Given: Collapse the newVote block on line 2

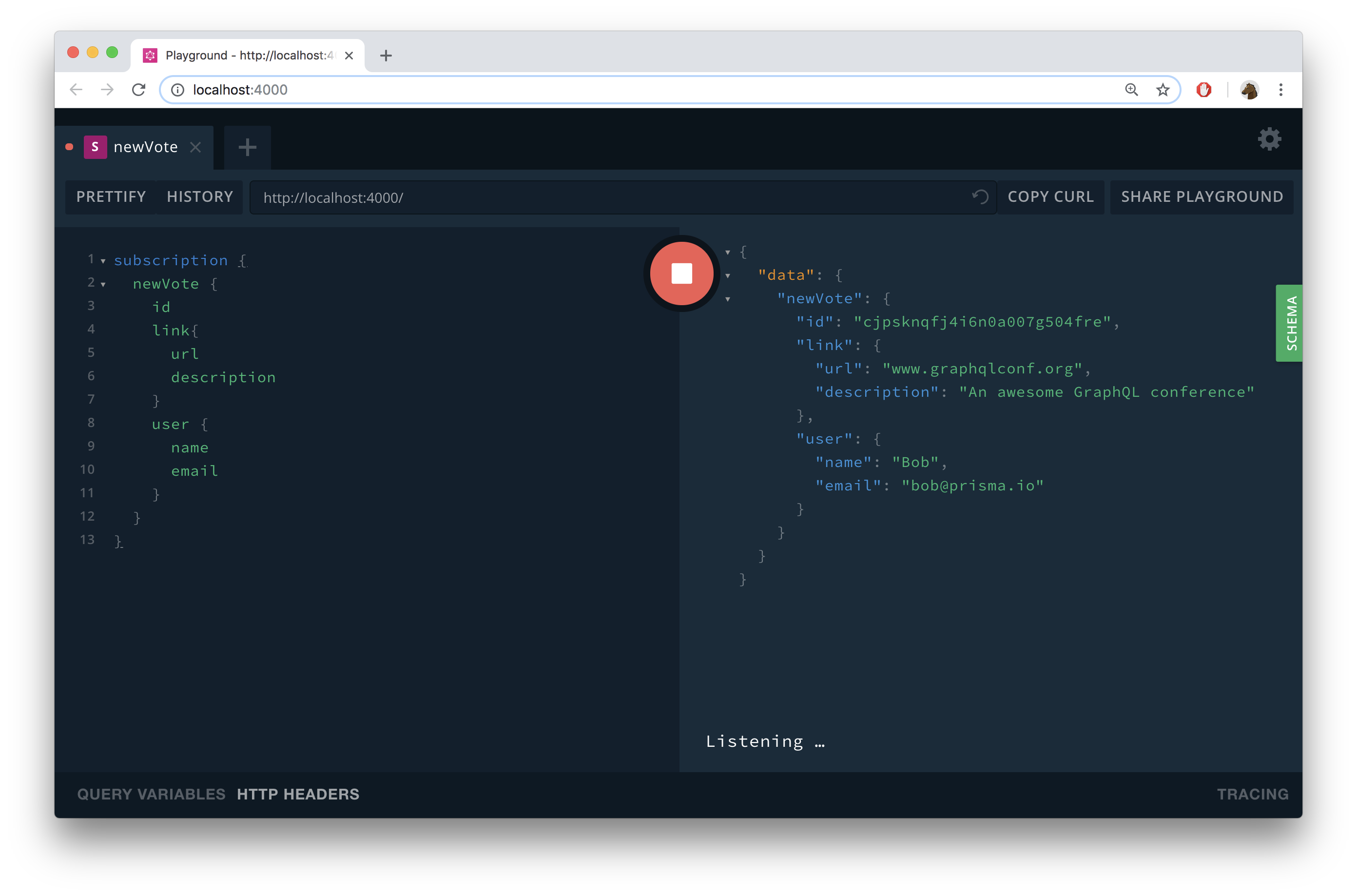Looking at the screenshot, I should pyautogui.click(x=103, y=285).
